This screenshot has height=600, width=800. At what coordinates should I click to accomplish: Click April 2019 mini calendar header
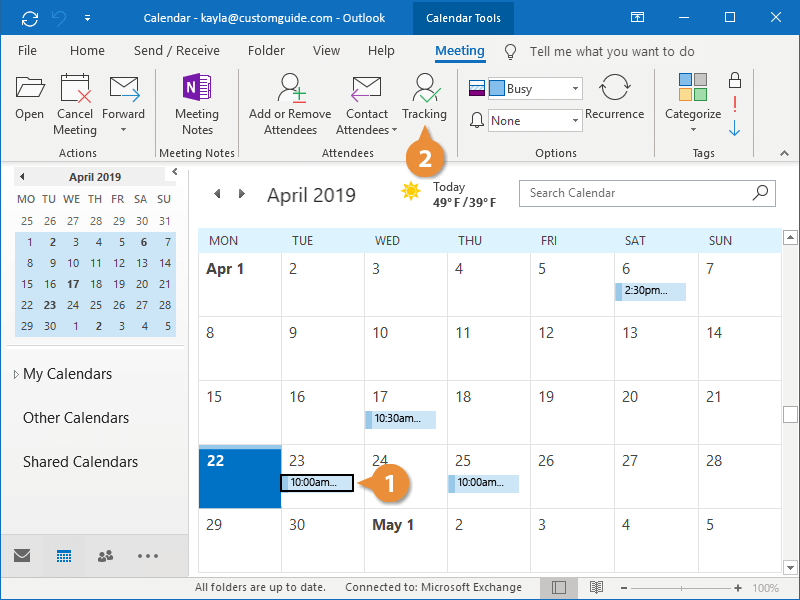coord(95,177)
